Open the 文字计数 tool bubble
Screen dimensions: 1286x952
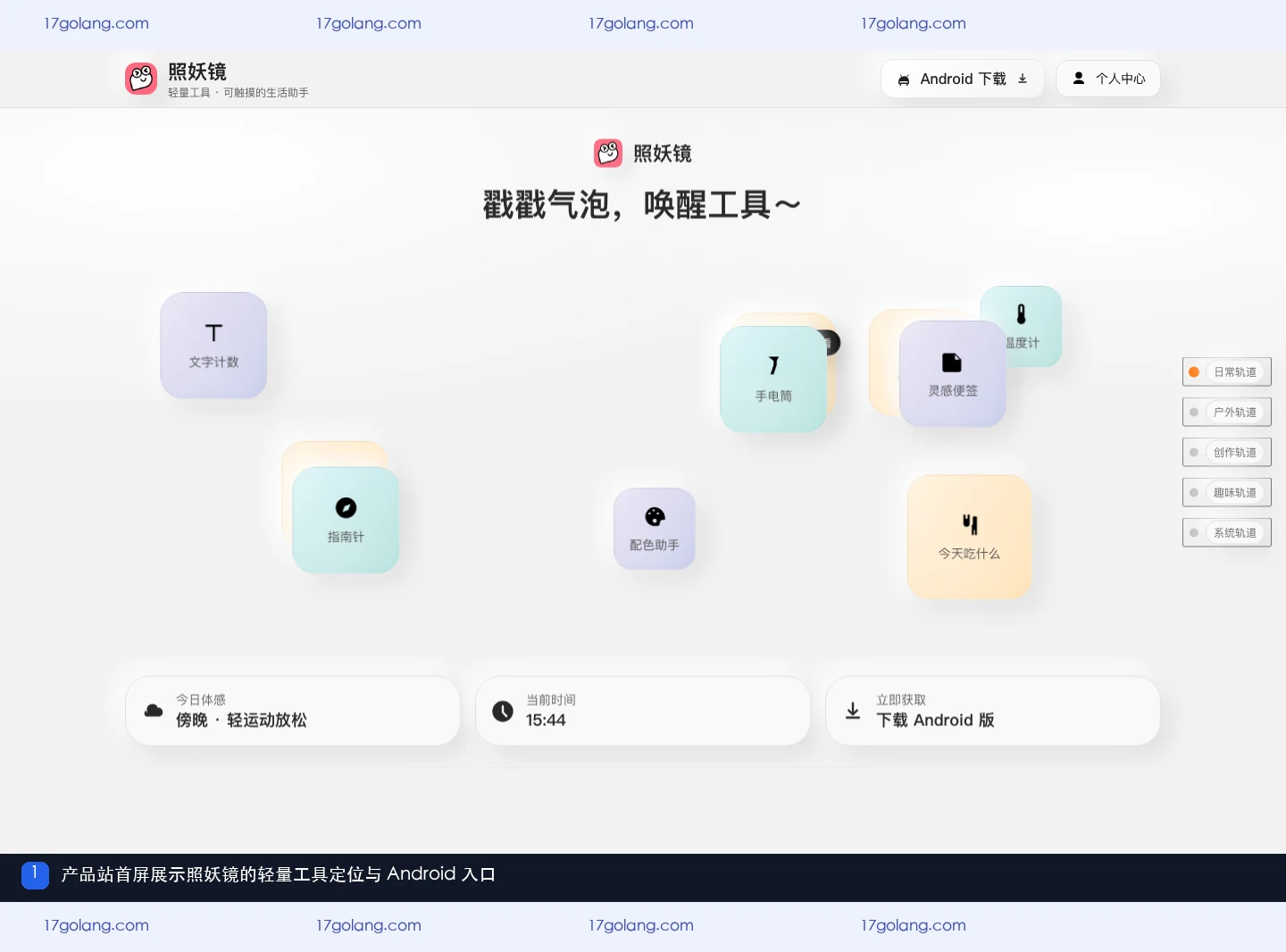tap(213, 345)
